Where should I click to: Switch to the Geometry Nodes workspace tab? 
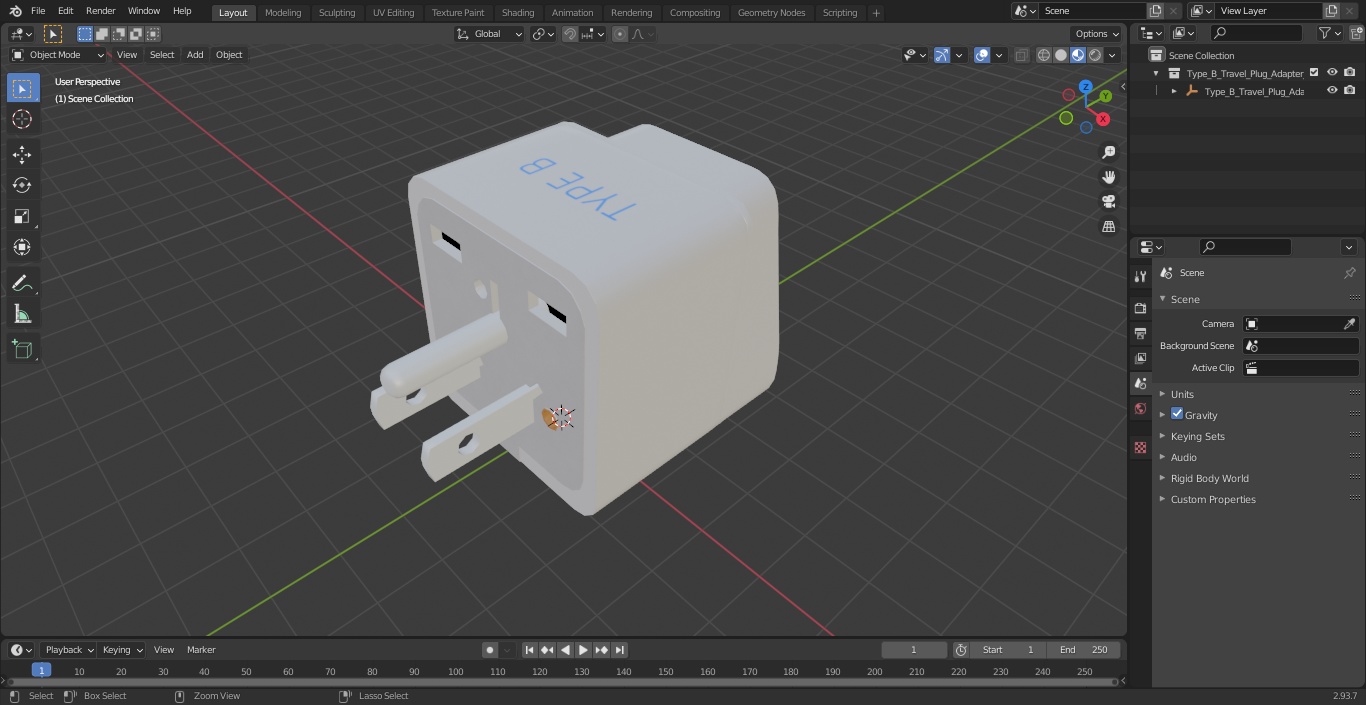pos(771,13)
